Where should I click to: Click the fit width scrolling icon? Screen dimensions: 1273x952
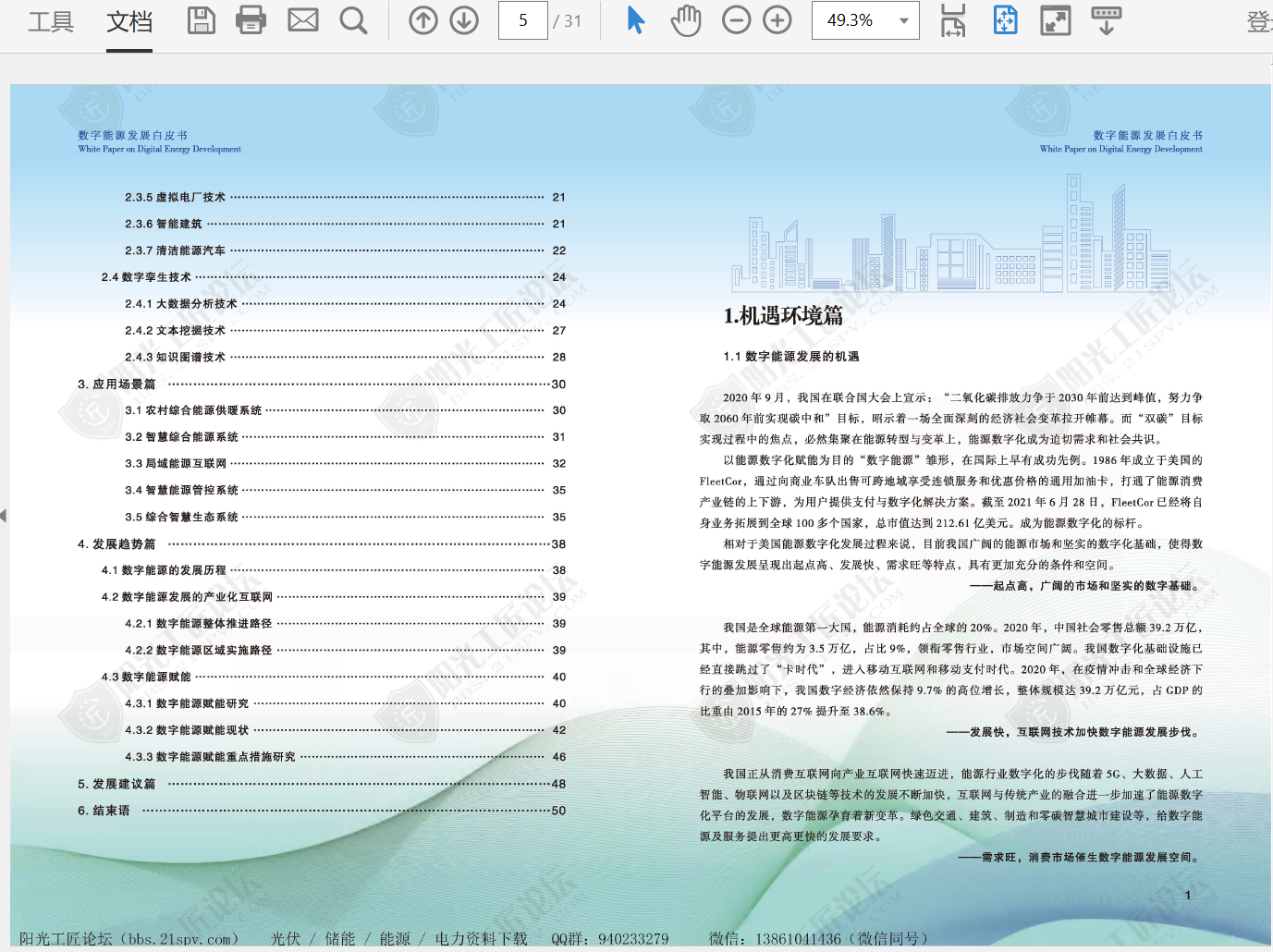pos(953,20)
